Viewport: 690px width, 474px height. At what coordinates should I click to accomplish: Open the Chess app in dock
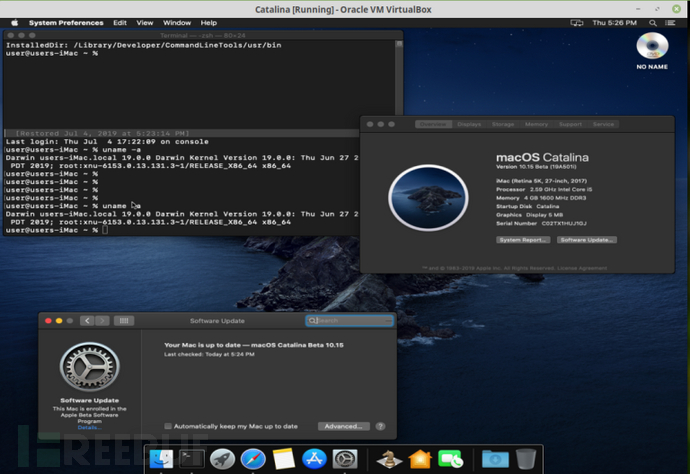(x=389, y=459)
